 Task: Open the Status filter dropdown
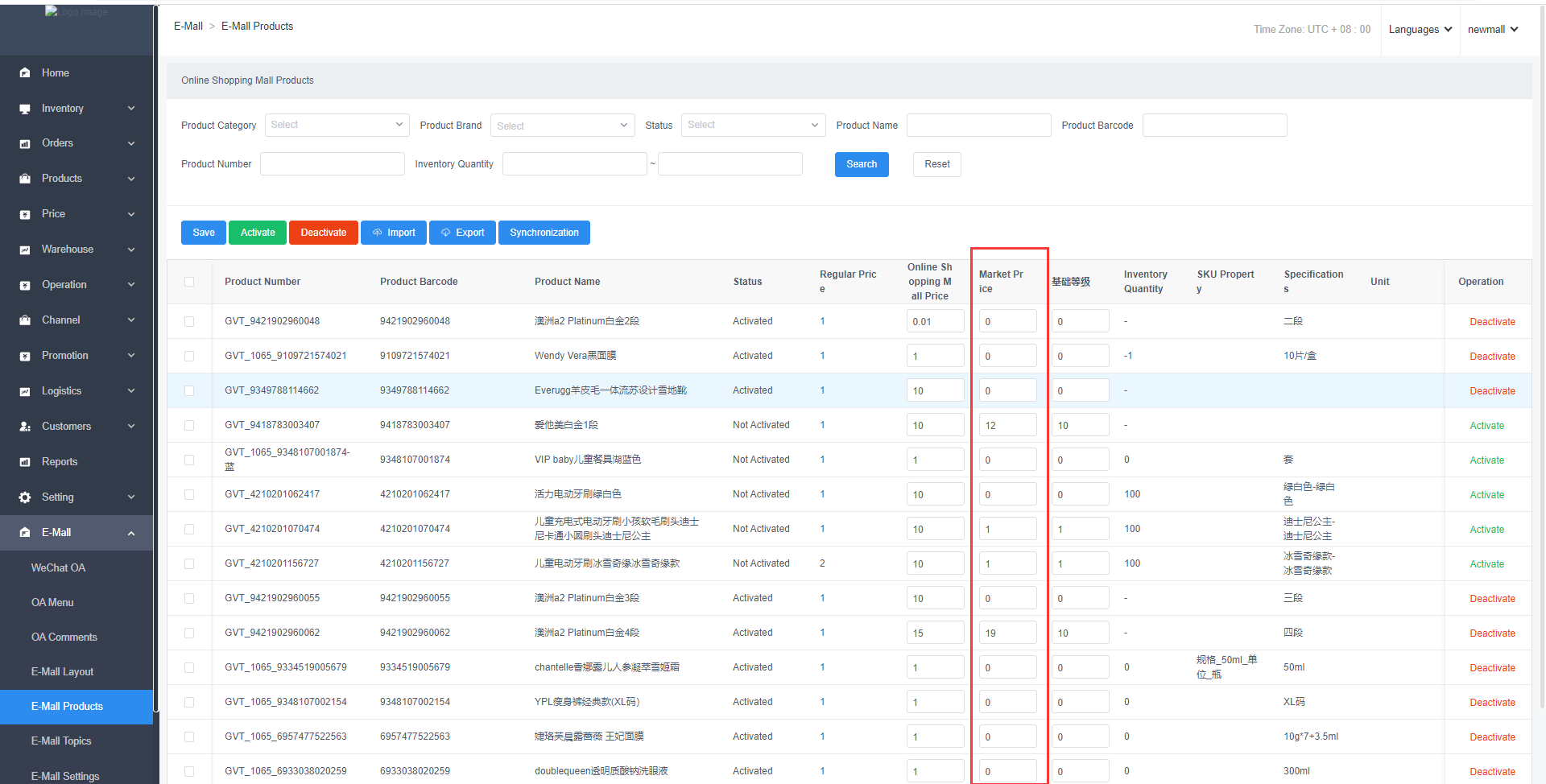753,125
